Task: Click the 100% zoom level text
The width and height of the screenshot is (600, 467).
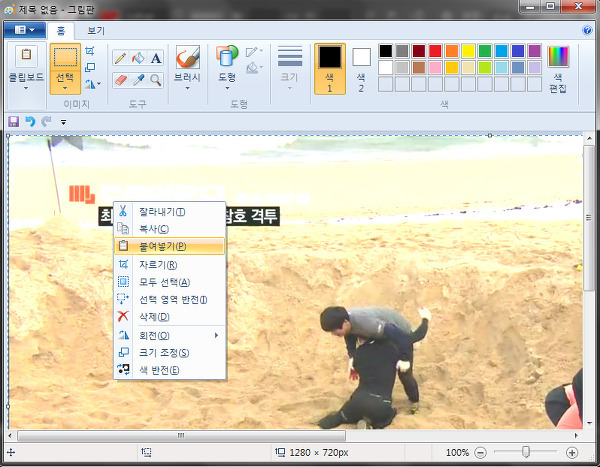Action: click(457, 453)
